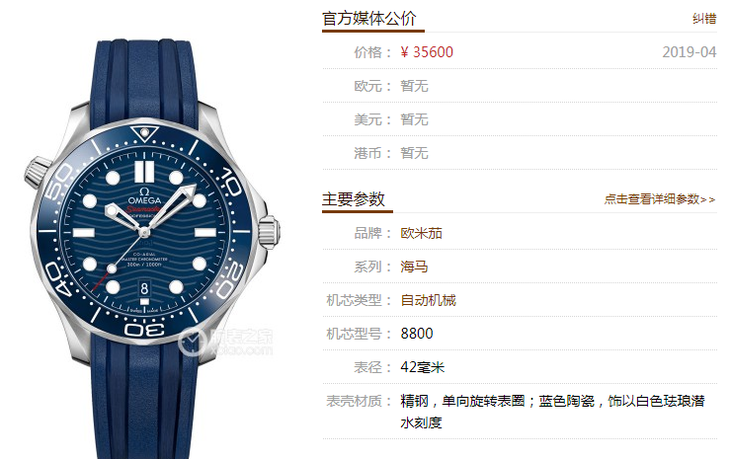Click the 港币 price row
The height and width of the screenshot is (459, 730).
pos(520,153)
